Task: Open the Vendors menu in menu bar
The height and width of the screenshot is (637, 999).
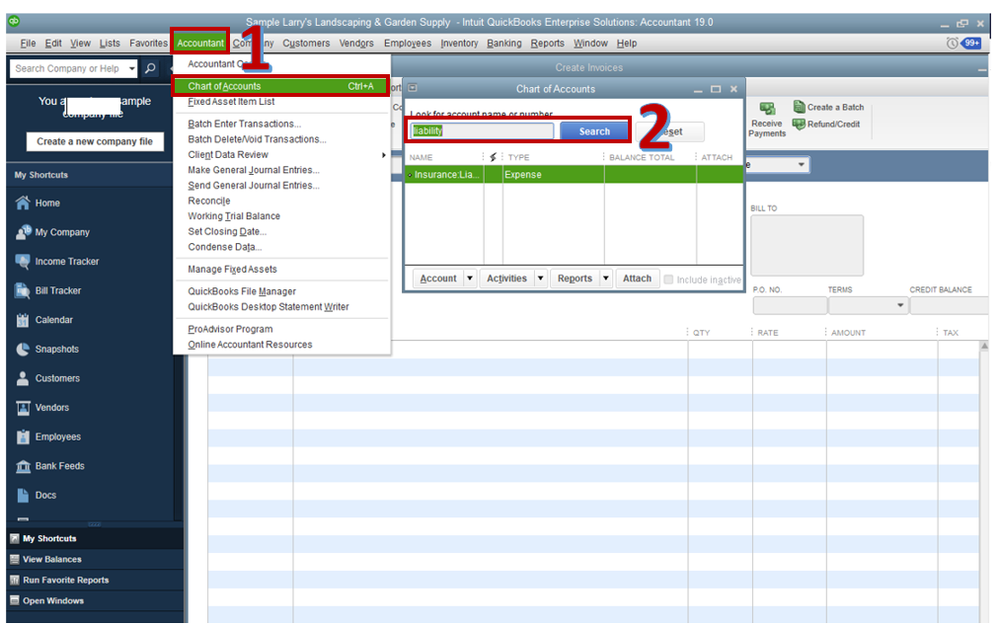Action: [356, 43]
